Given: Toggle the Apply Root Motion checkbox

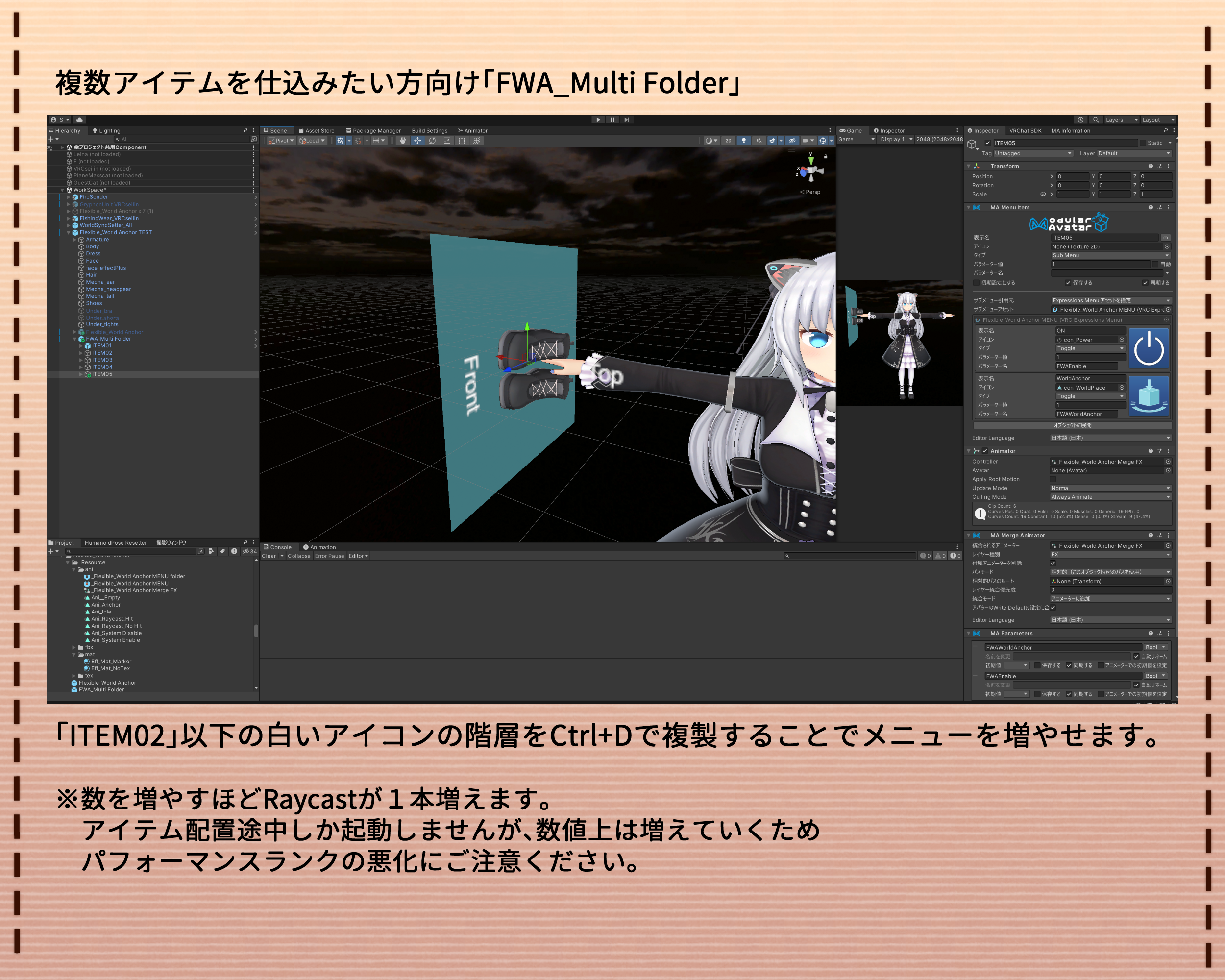Looking at the screenshot, I should pyautogui.click(x=1053, y=479).
